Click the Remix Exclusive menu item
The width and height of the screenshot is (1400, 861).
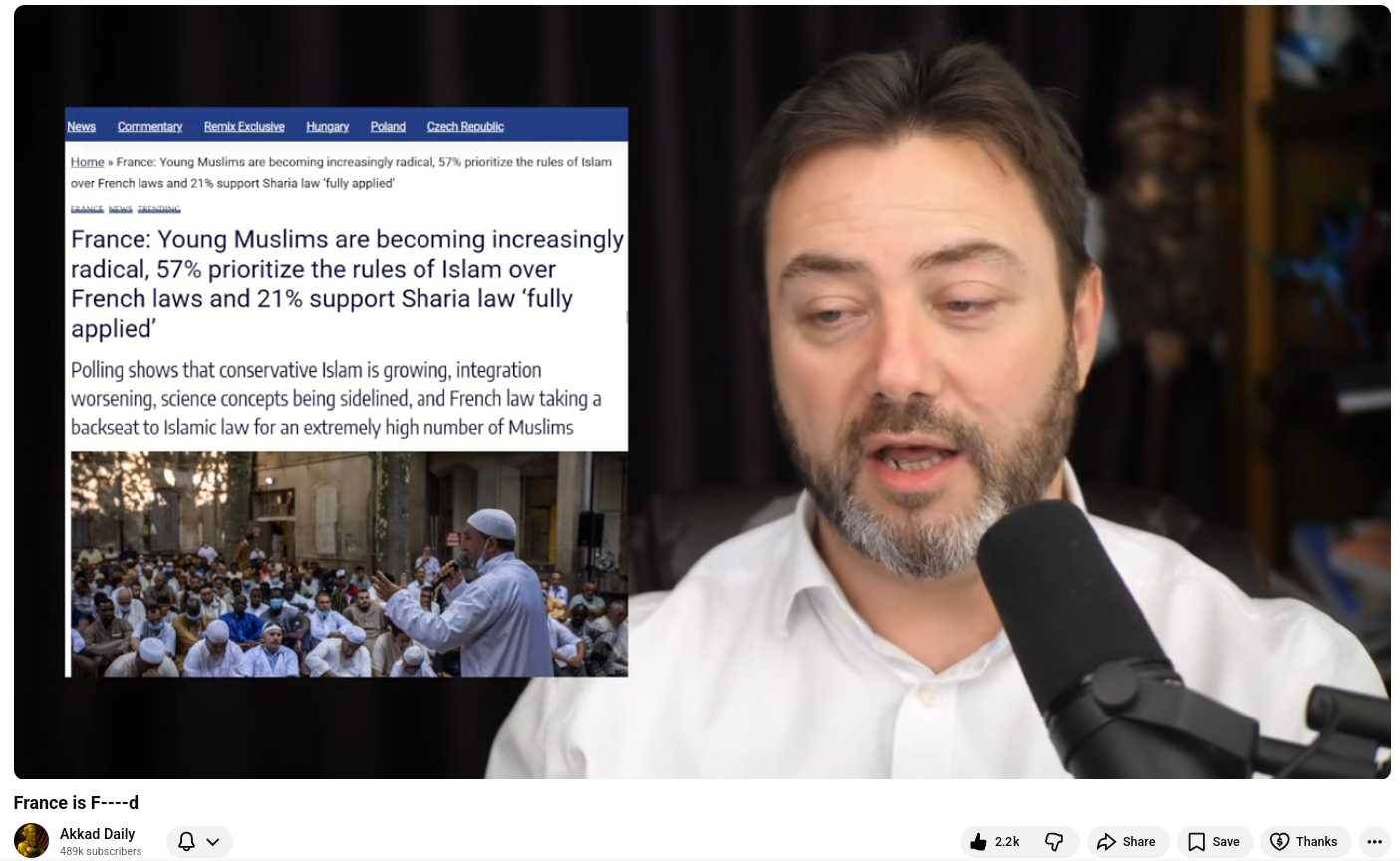244,127
